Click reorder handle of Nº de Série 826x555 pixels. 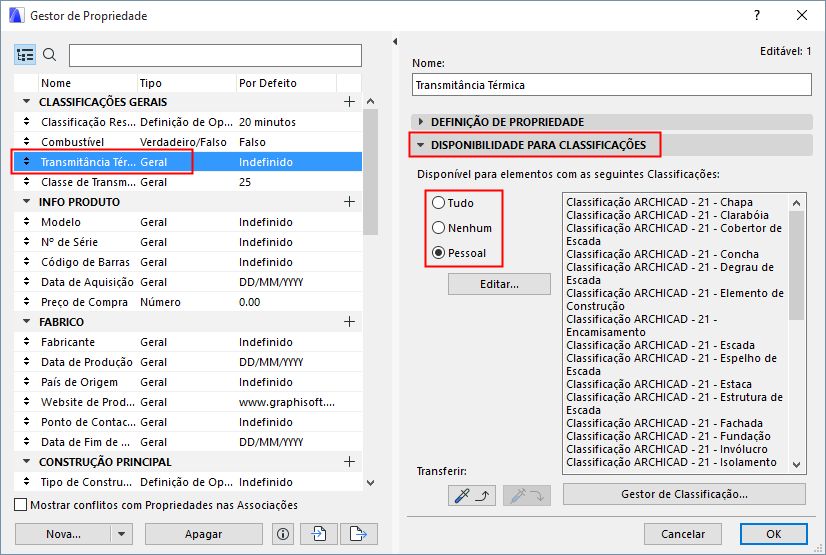[x=26, y=242]
